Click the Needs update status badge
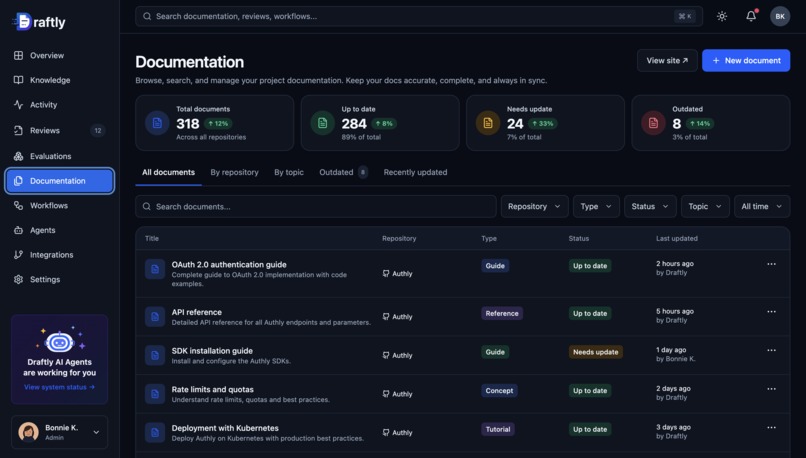 coord(595,352)
